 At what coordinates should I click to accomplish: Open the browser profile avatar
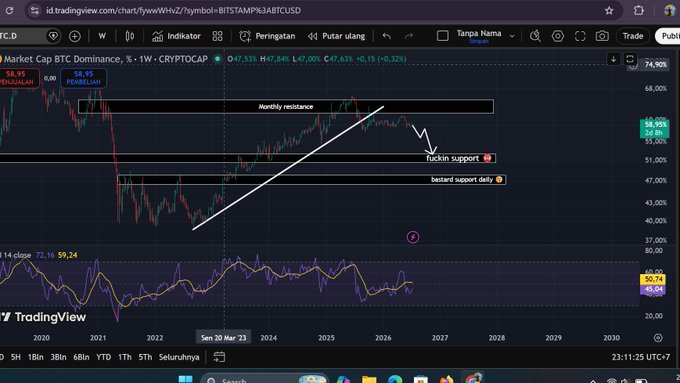coord(670,10)
